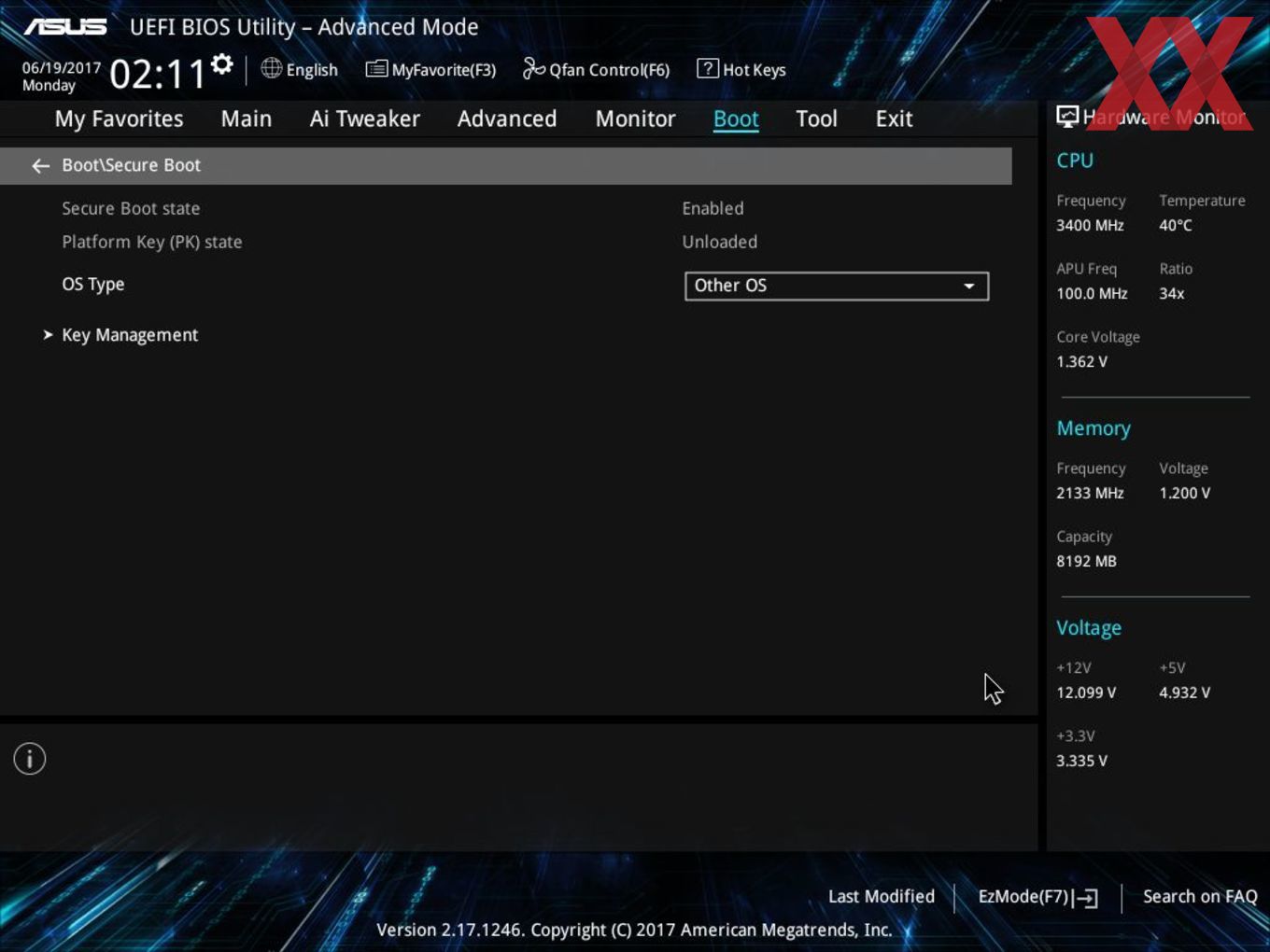Open MyFavorite(F3) list
Image resolution: width=1270 pixels, height=952 pixels.
(430, 70)
